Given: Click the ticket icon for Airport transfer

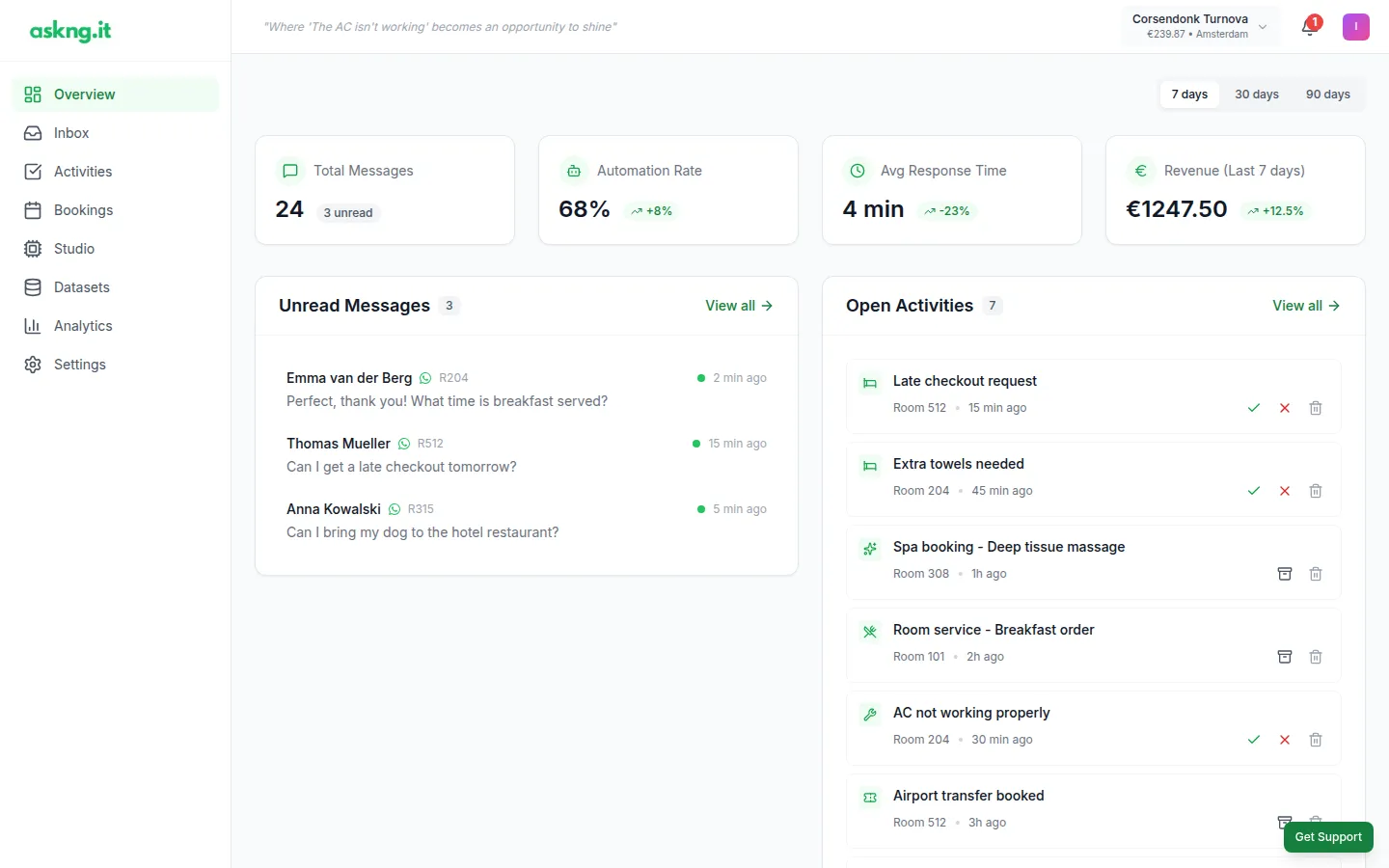Looking at the screenshot, I should pyautogui.click(x=870, y=798).
